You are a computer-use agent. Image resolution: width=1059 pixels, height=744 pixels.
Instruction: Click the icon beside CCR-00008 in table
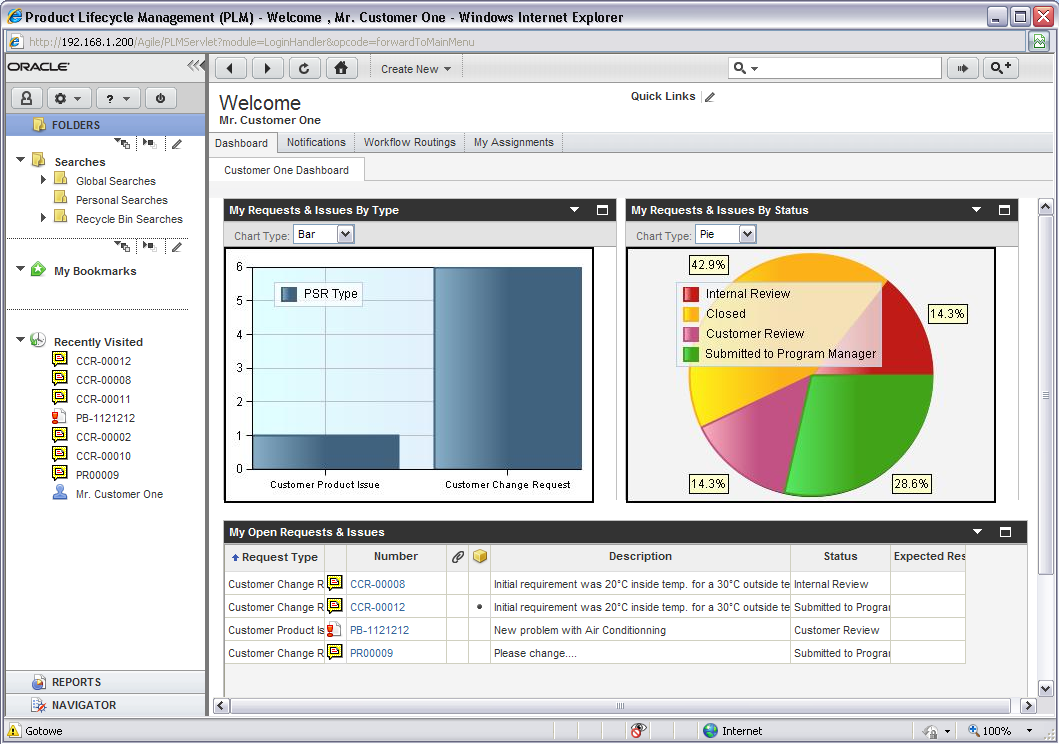tap(334, 583)
